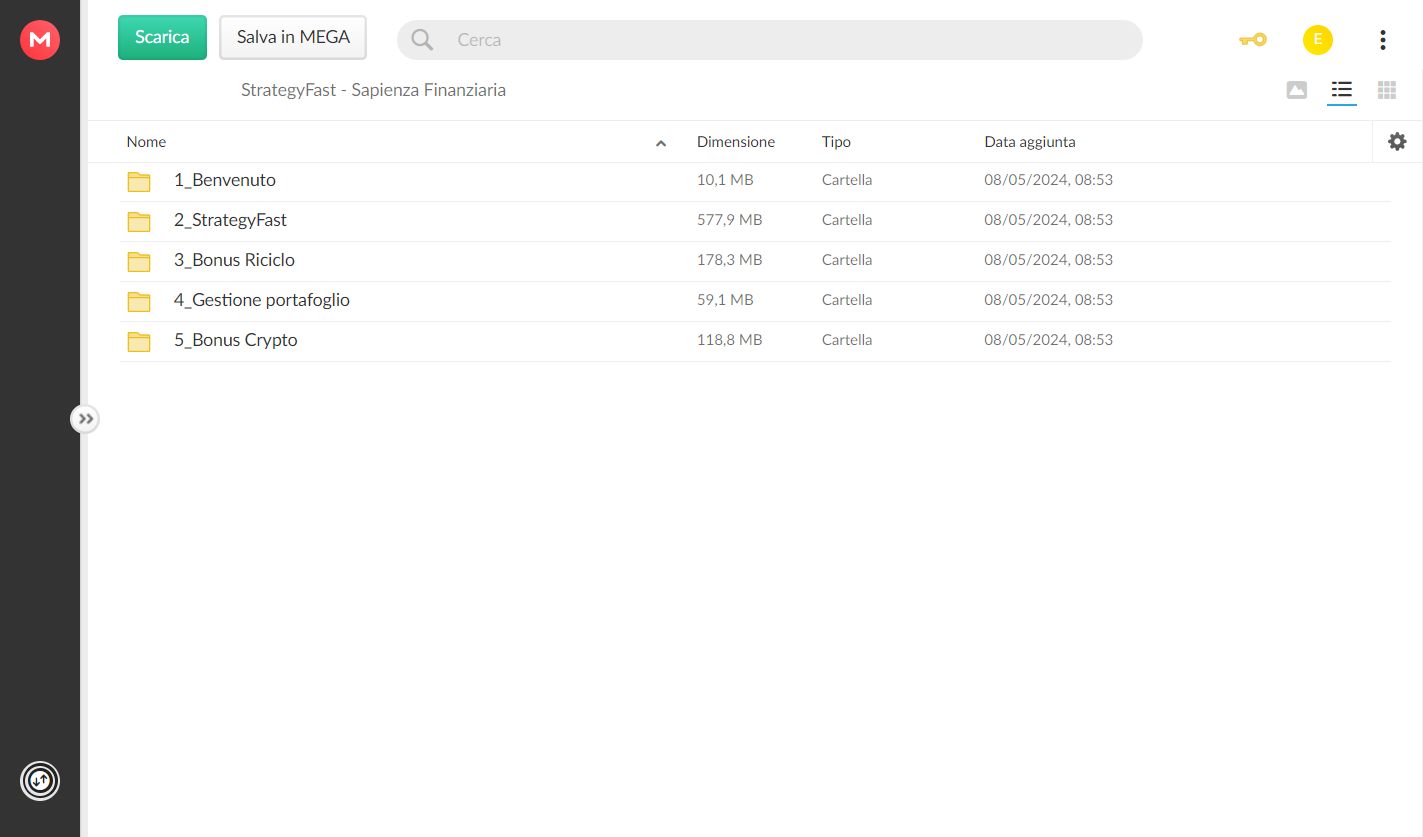Click the magnifier search icon
Screen dimensions: 1423x837
point(422,40)
